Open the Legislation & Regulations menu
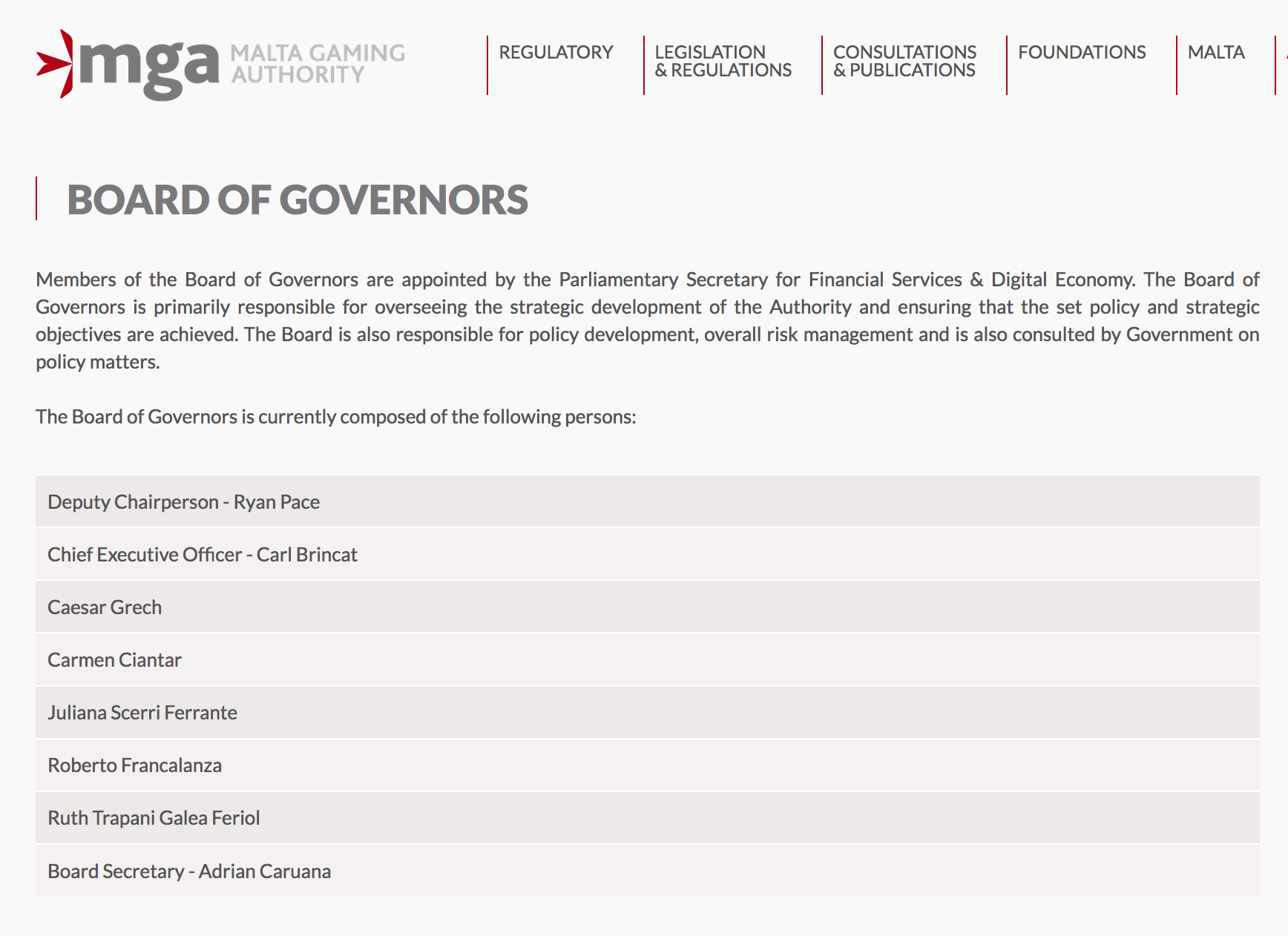Screen dimensions: 1288x936 pos(723,62)
